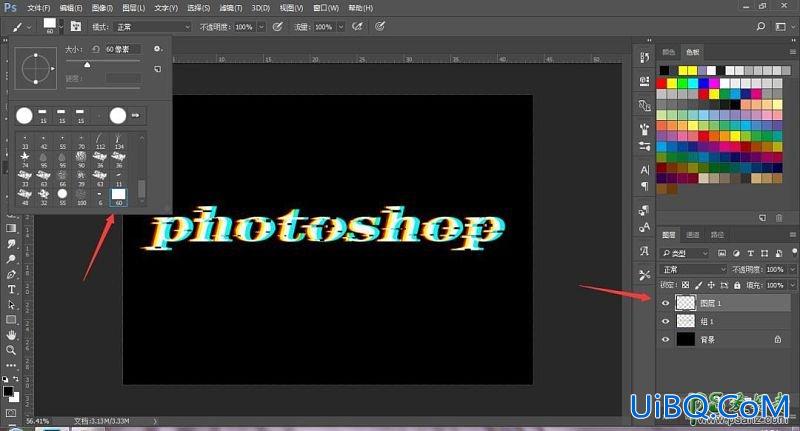Open layer blend mode dropdown 正常
The width and height of the screenshot is (800, 431).
click(694, 269)
